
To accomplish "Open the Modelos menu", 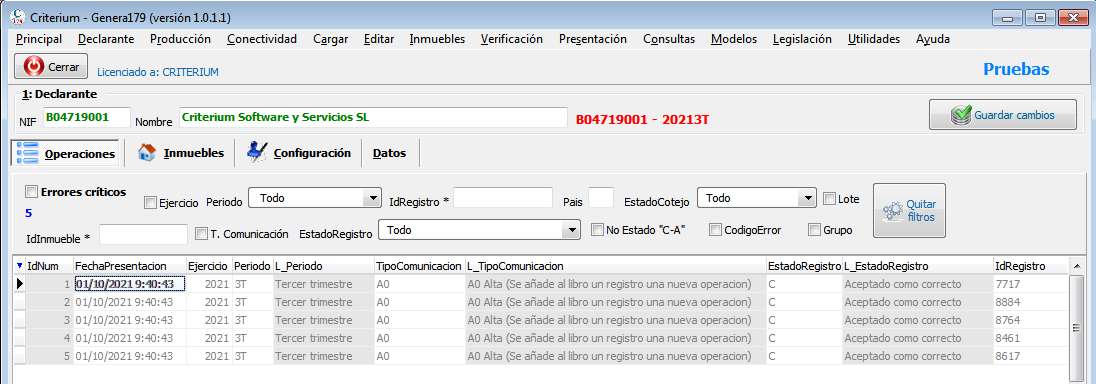I will point(734,39).
